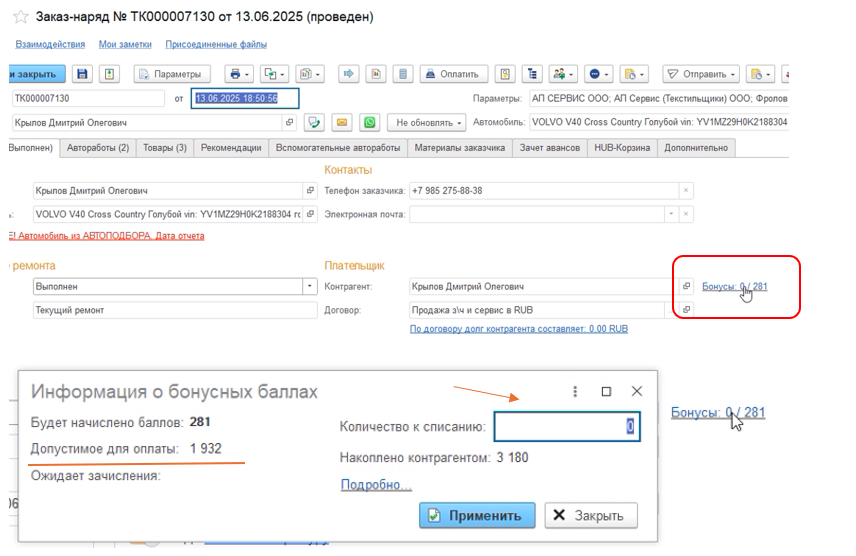Expand the Отправить dropdown menu

(700, 74)
